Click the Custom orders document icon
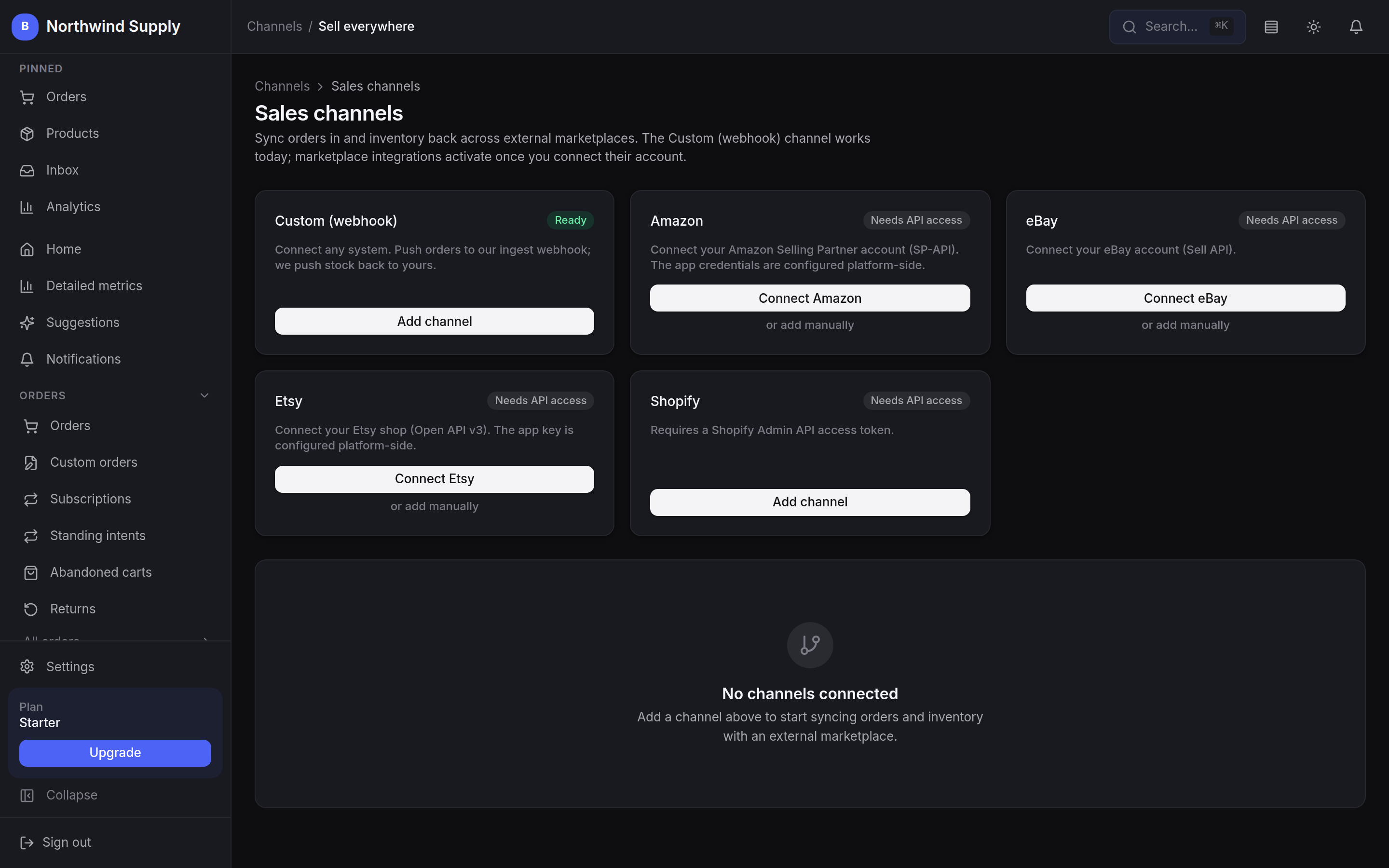 pyautogui.click(x=31, y=463)
